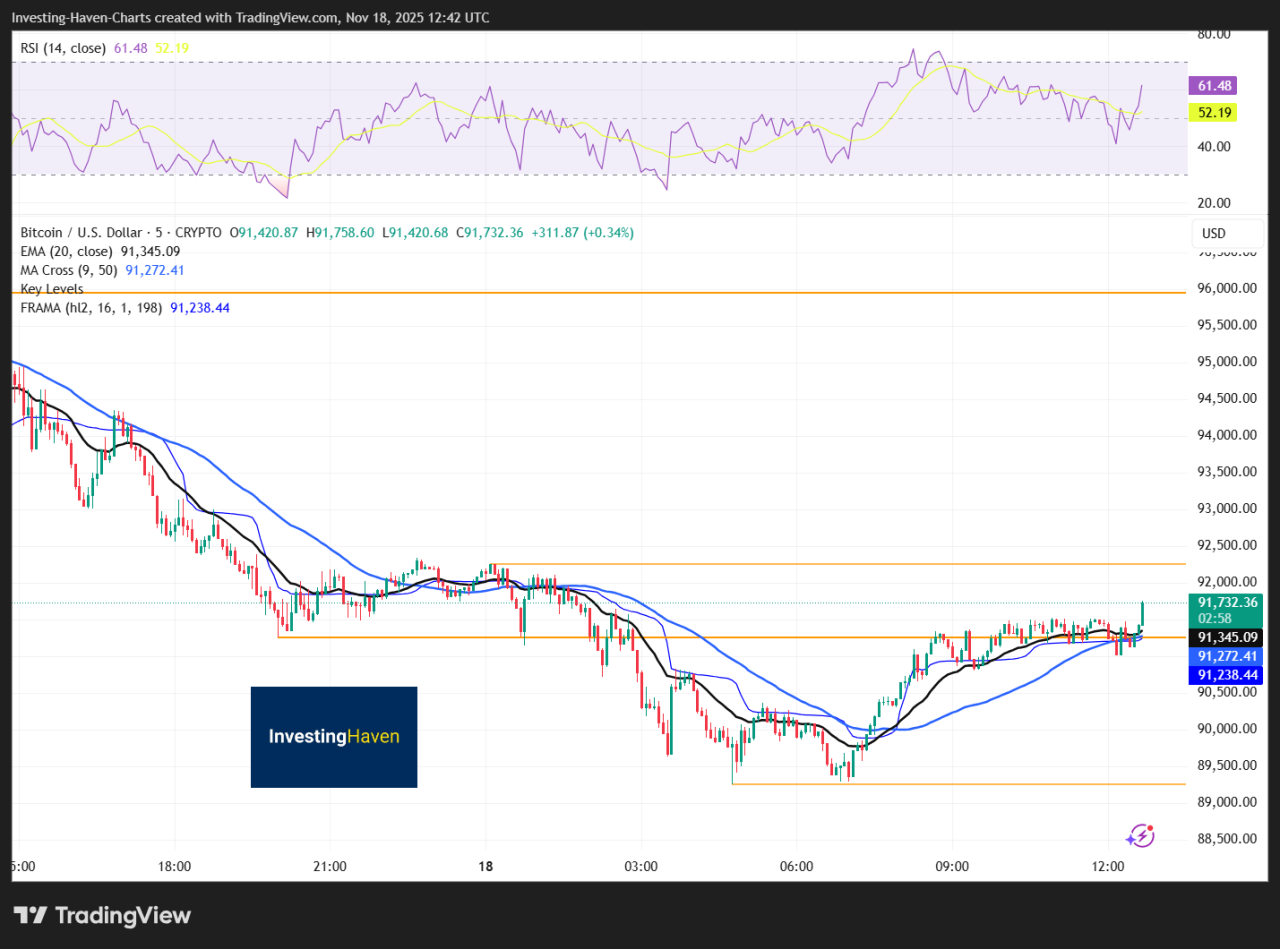
Task: Select the RSI (14, close) indicator label
Action: (60, 47)
